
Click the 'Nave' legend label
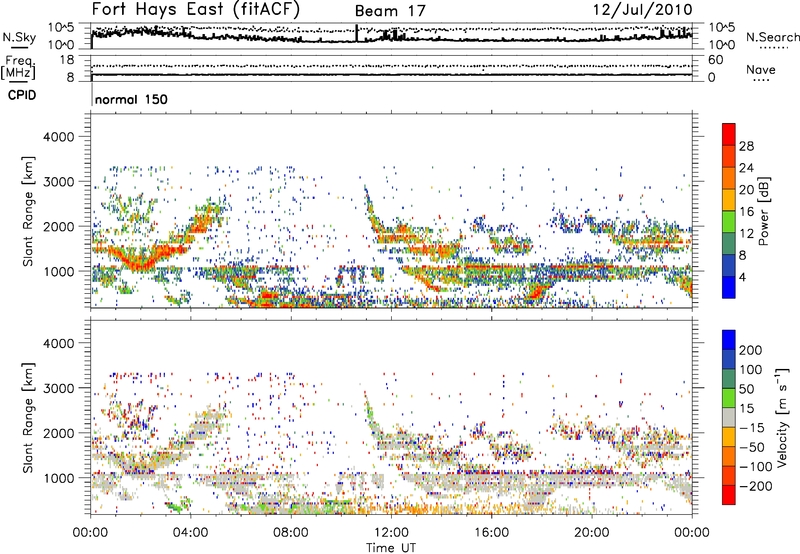click(761, 70)
